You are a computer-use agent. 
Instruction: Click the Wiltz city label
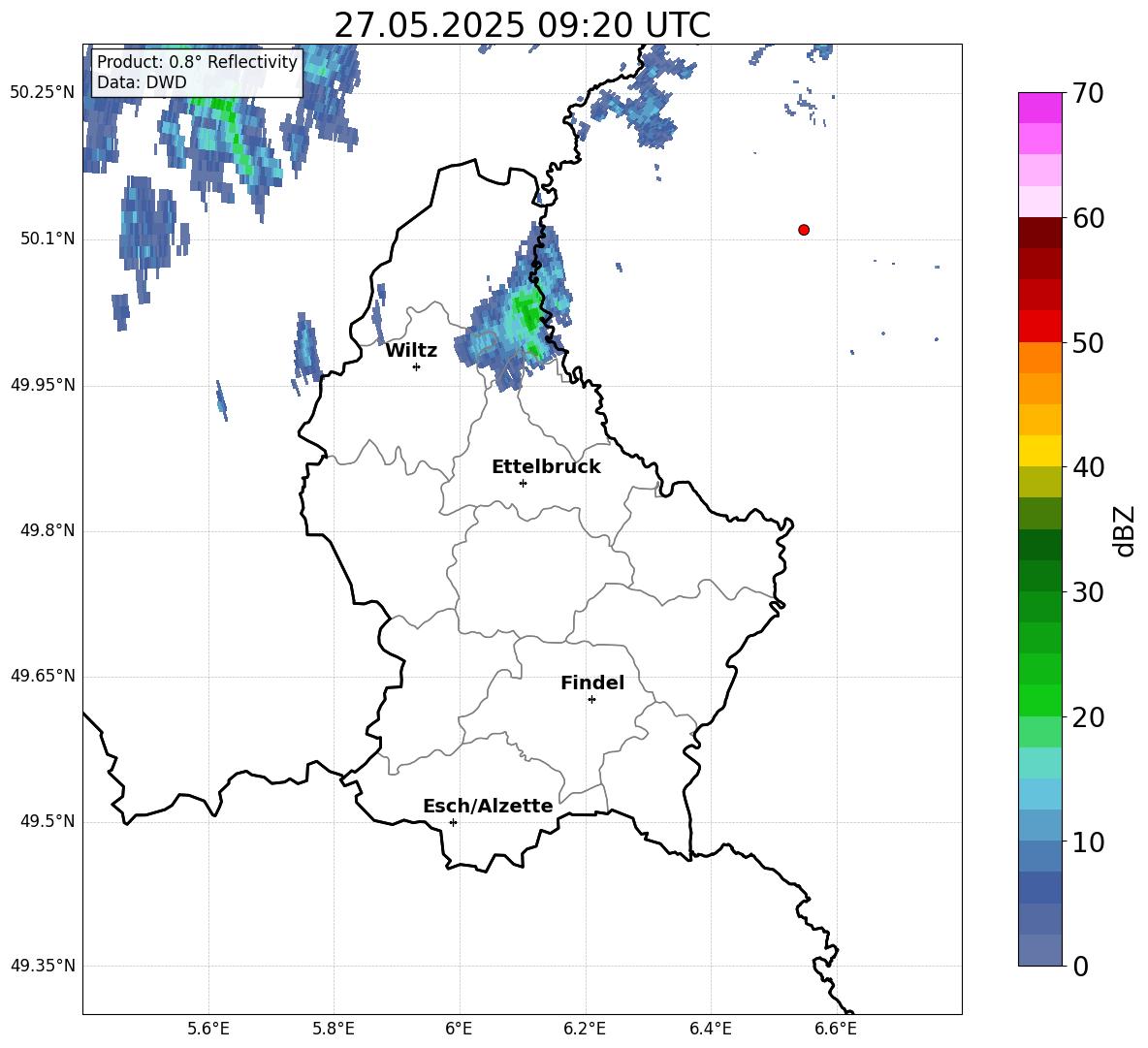point(411,350)
